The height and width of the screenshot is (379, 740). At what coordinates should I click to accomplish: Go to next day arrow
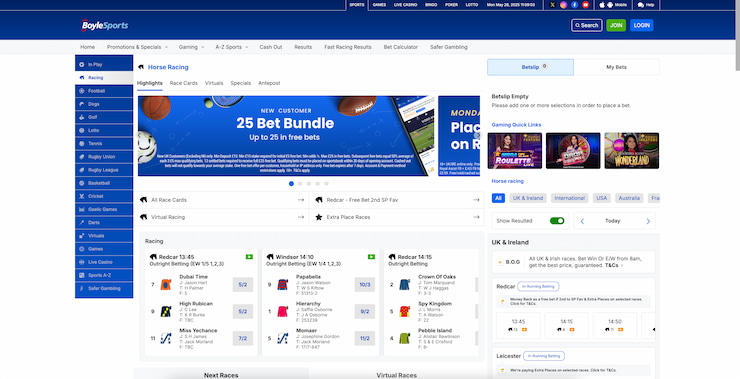[x=648, y=221]
